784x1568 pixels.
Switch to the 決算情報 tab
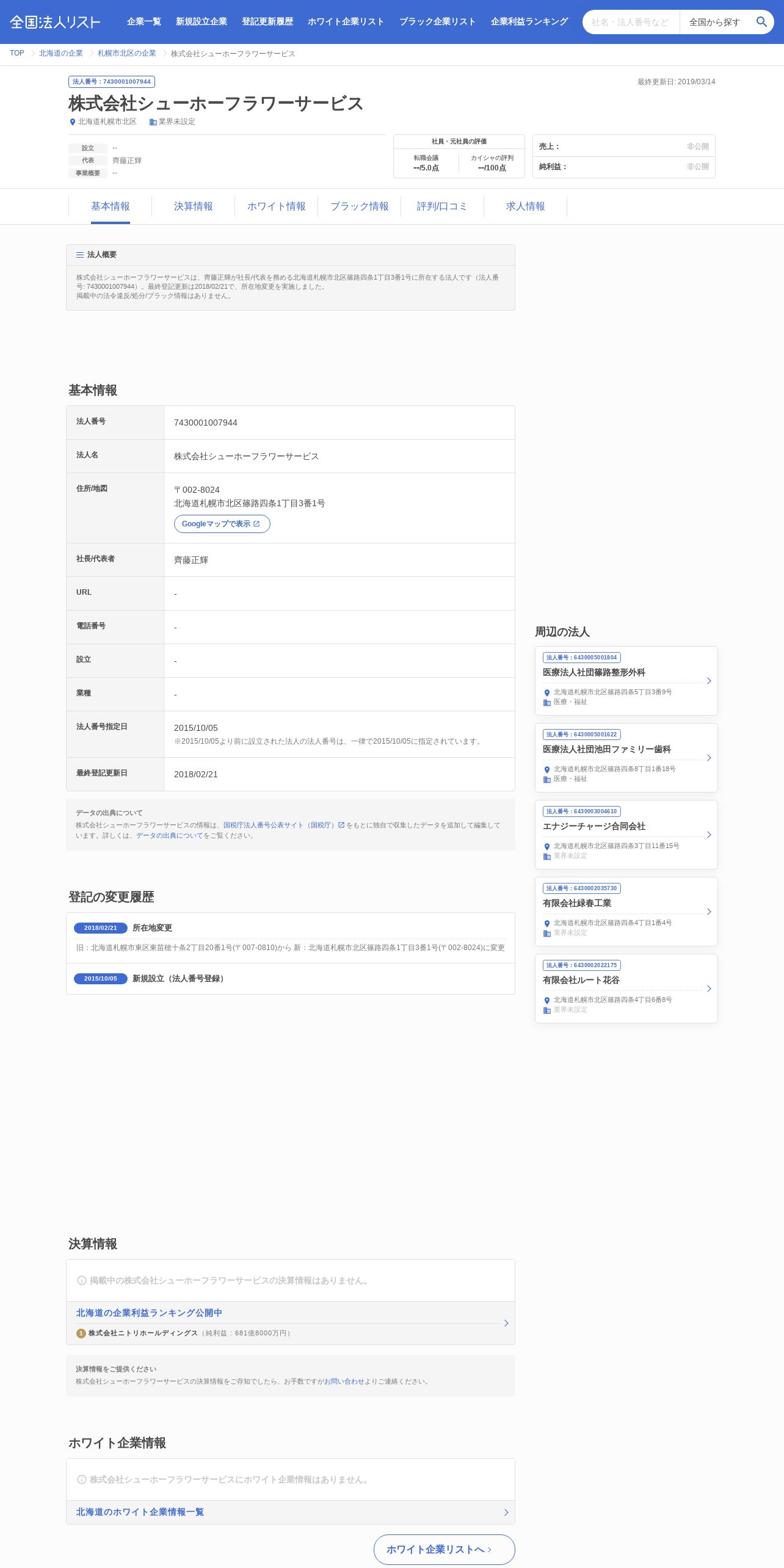(x=194, y=206)
